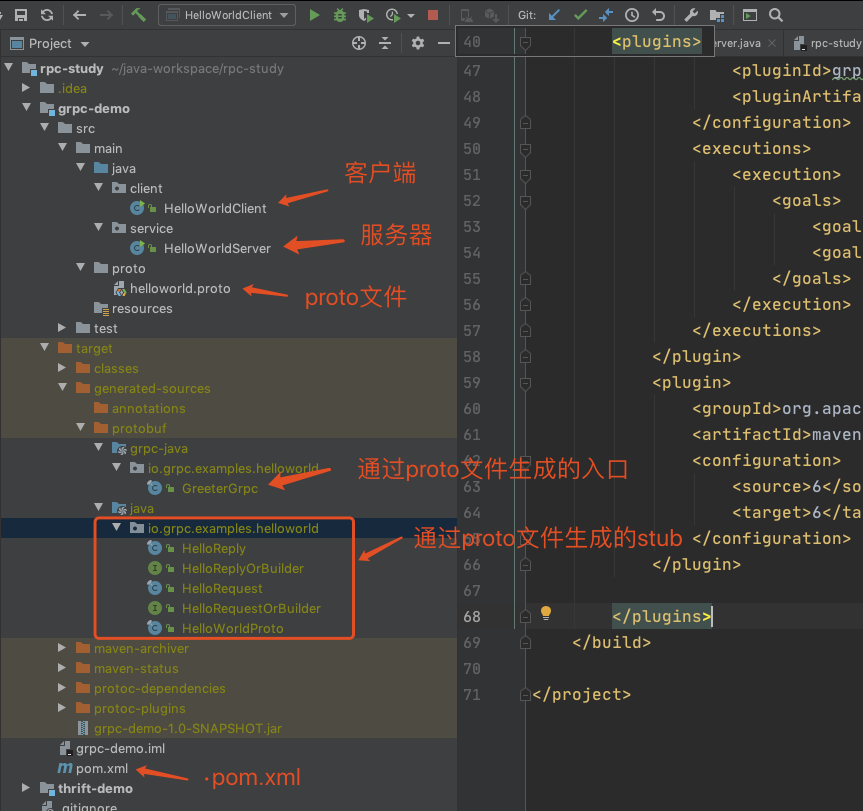Commit changes with Git checkmark icon
Screen dimensions: 863x811
(580, 15)
